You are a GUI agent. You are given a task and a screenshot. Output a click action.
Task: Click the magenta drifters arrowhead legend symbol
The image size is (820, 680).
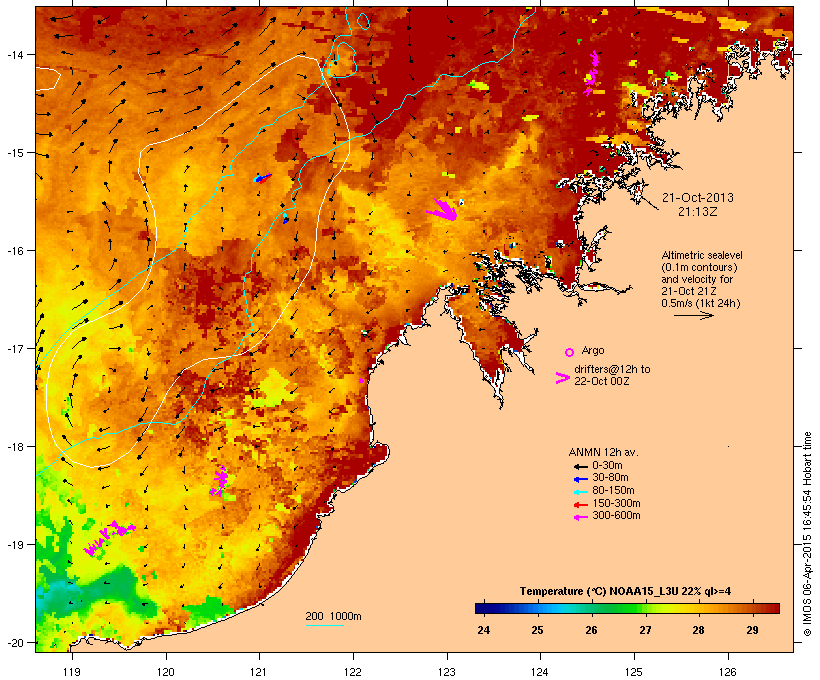[x=562, y=378]
